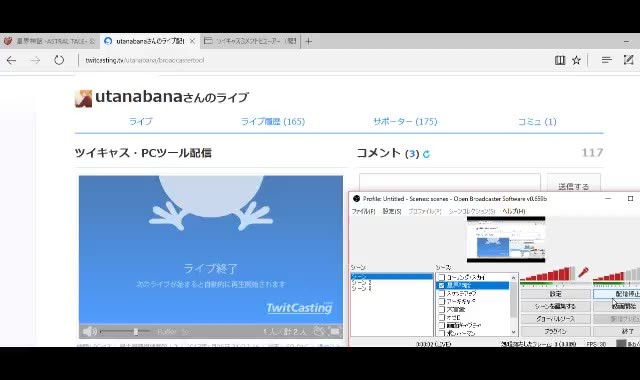The height and width of the screenshot is (380, 640).
Task: Uncheck the highlighted checked source
Action: pos(441,285)
